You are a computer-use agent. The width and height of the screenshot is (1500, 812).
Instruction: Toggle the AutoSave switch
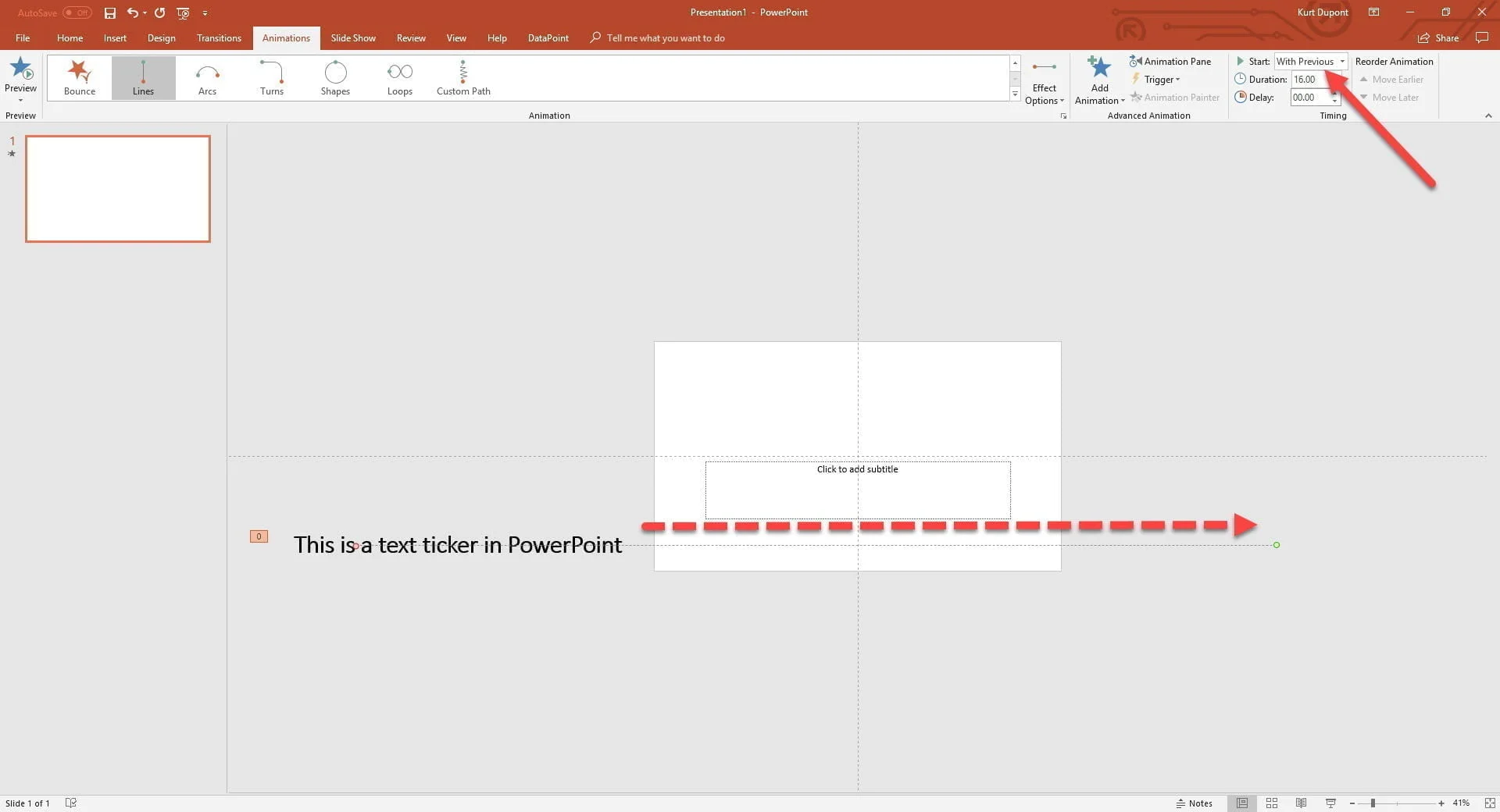tap(77, 12)
